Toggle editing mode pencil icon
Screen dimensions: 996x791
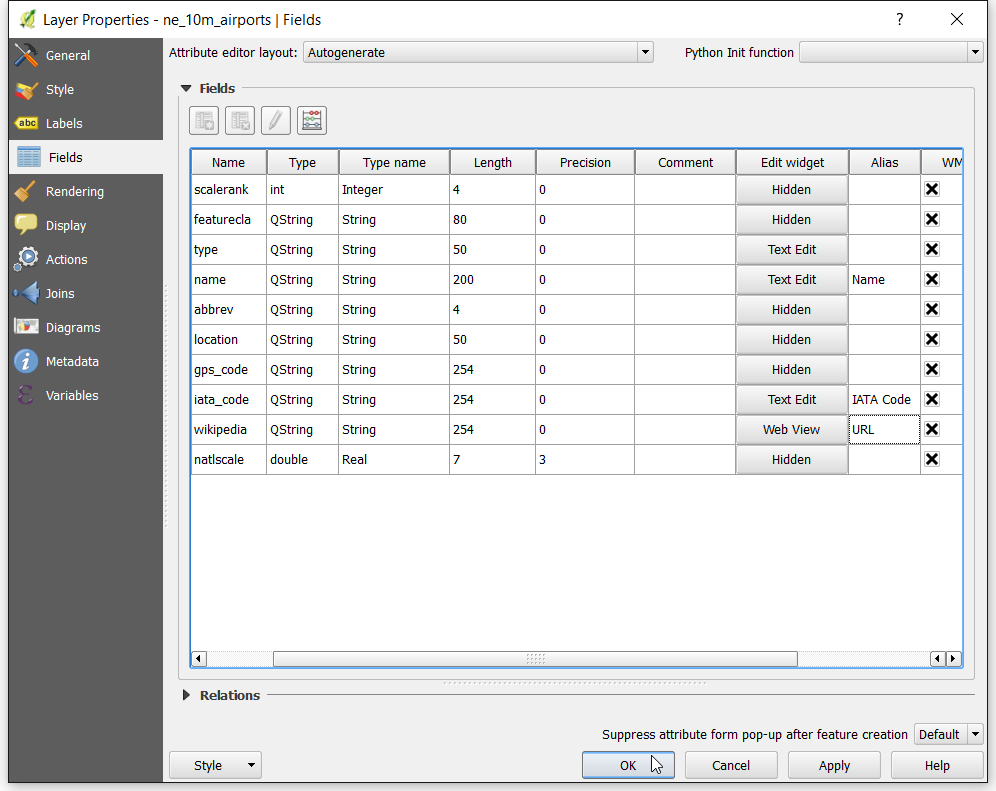[275, 121]
